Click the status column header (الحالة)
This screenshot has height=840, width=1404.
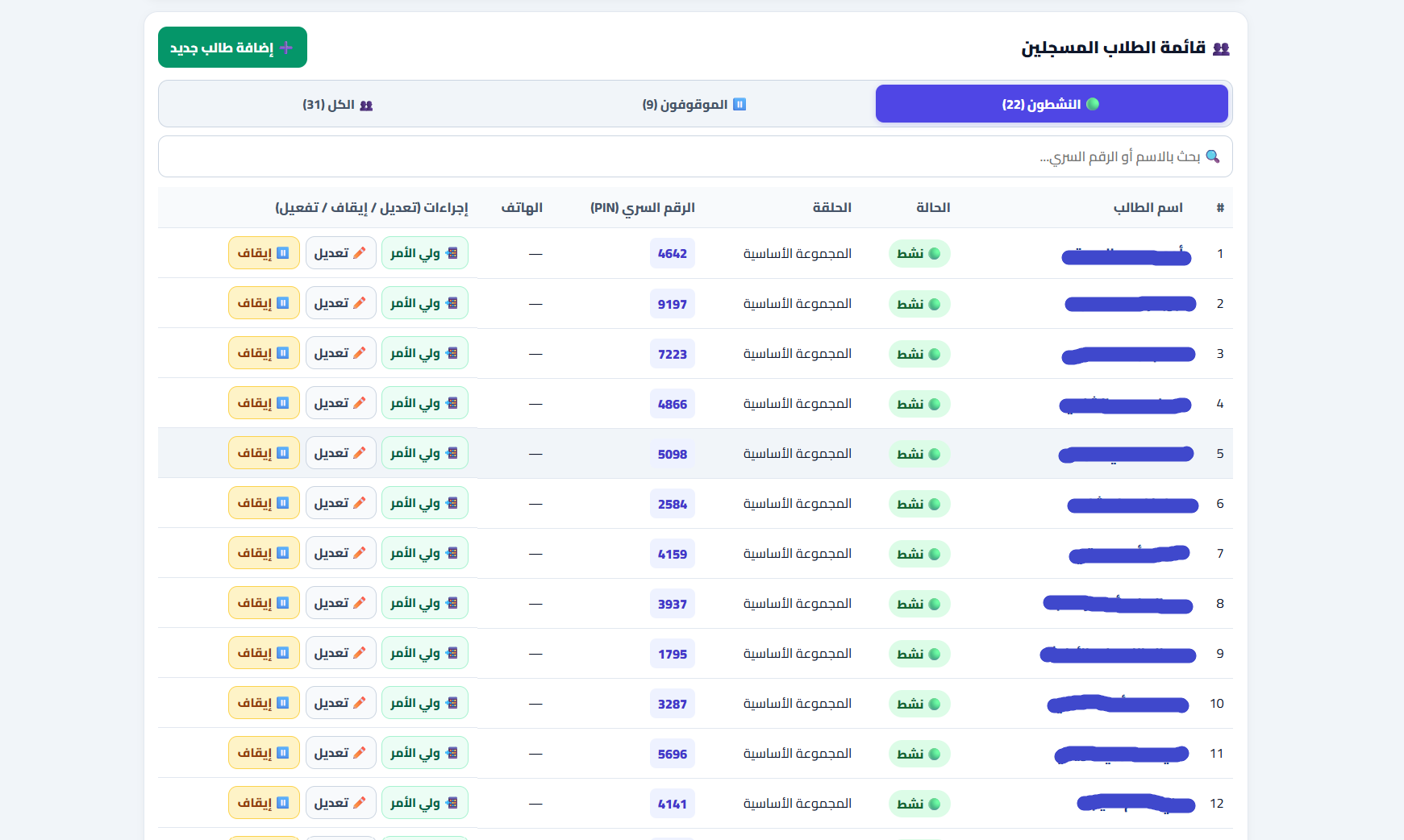[933, 208]
